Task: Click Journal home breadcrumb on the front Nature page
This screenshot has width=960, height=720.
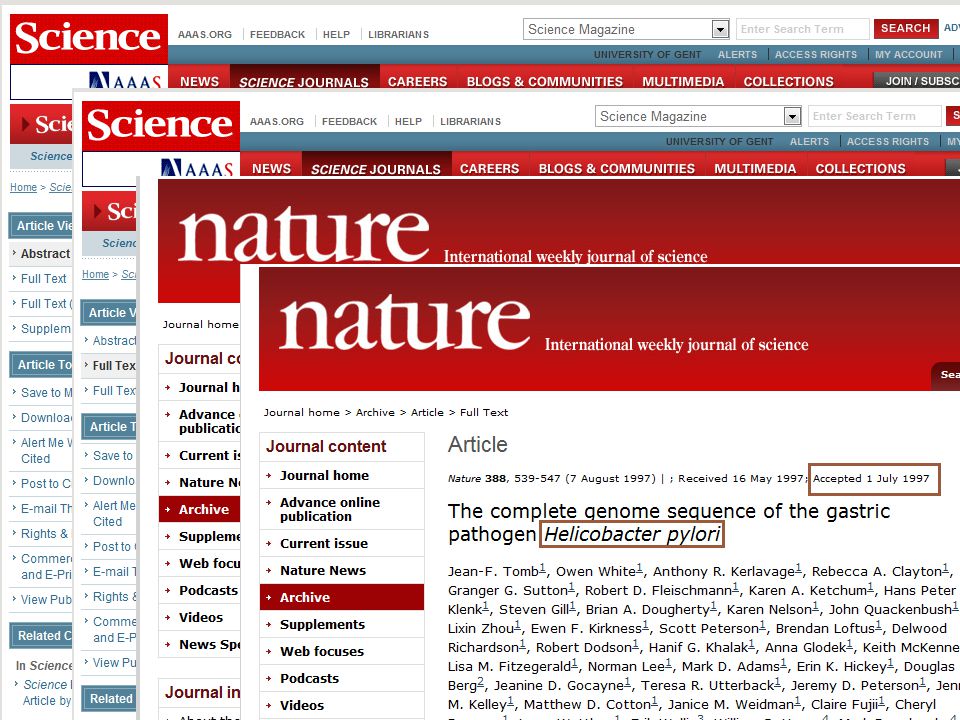Action: pyautogui.click(x=302, y=412)
